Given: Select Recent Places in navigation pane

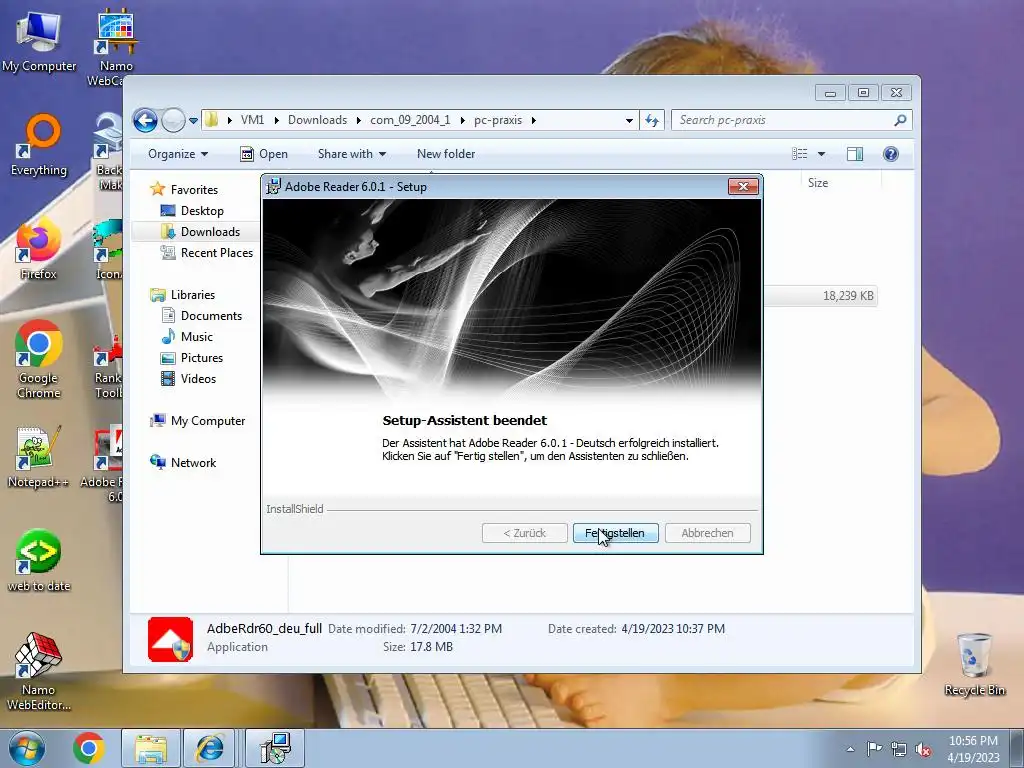Looking at the screenshot, I should point(216,253).
